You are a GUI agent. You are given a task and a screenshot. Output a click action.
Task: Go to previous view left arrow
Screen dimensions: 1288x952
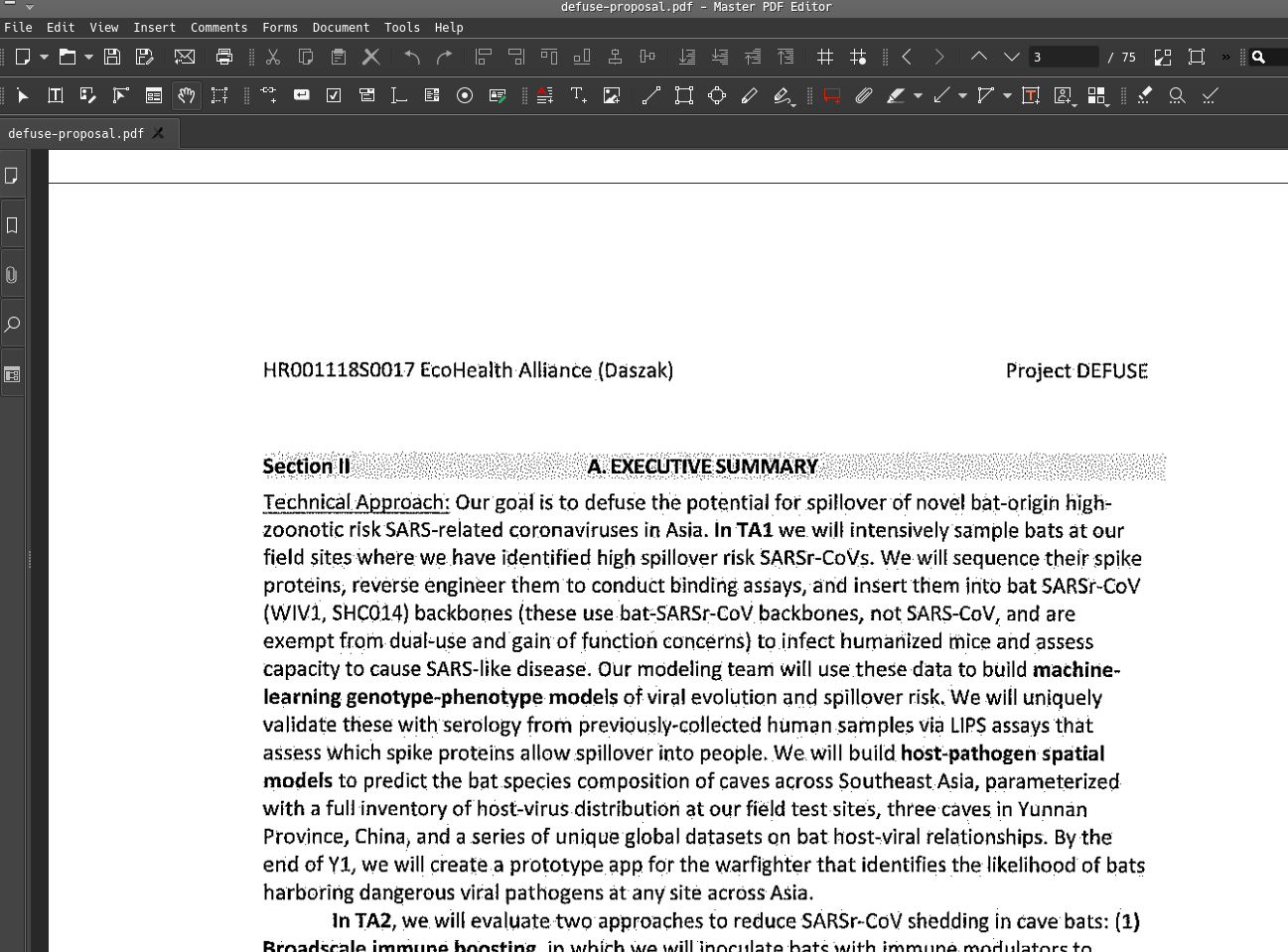pyautogui.click(x=907, y=57)
